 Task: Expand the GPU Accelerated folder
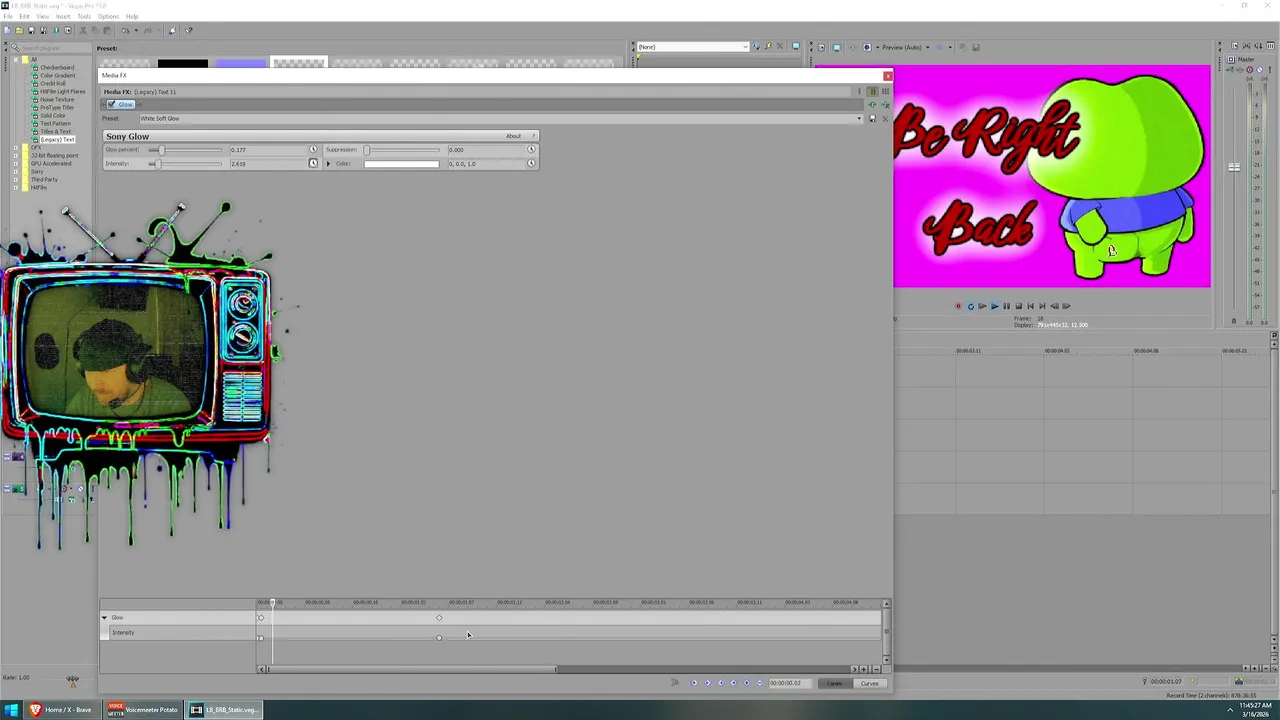(15, 163)
